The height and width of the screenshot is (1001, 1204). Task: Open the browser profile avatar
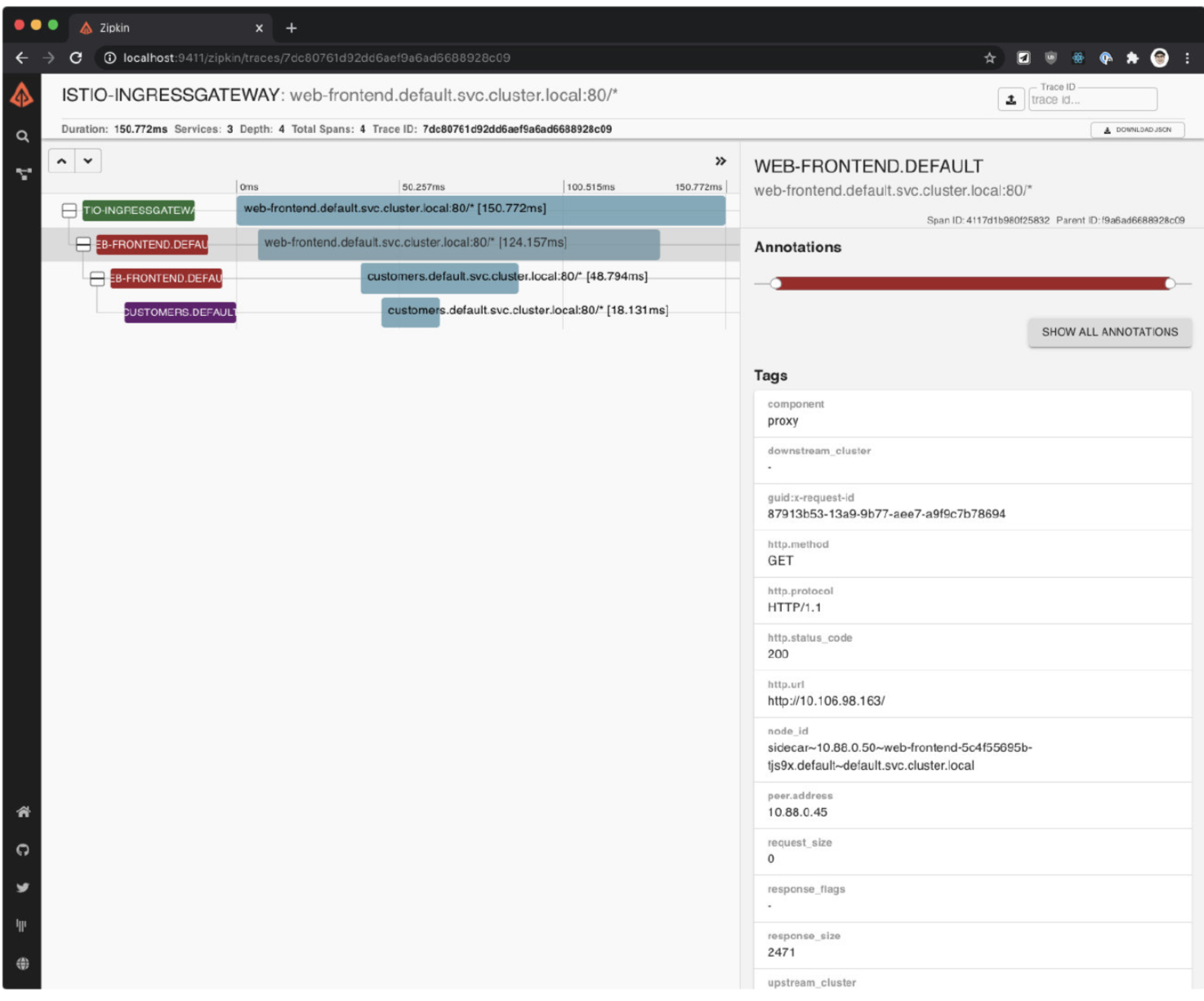(x=1159, y=58)
